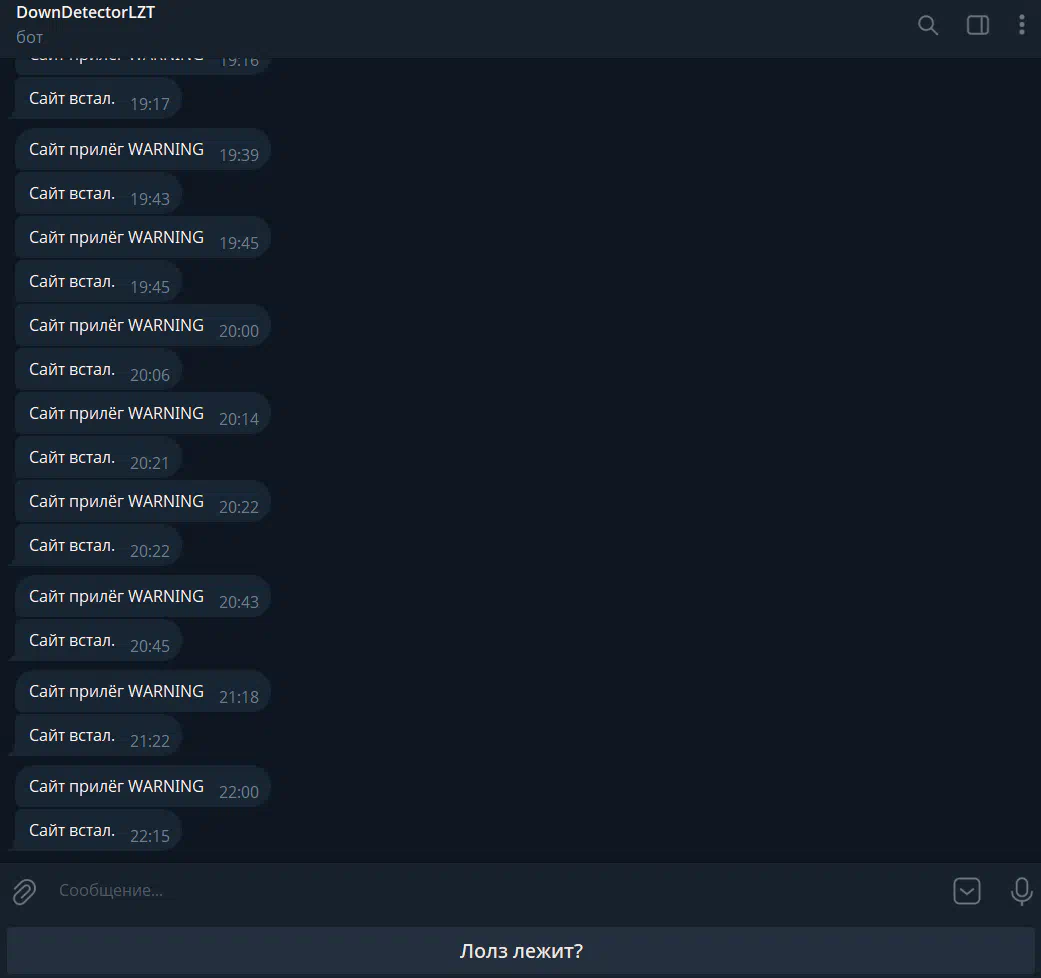Select "Сайт прилёг WARNING" message at 20:00
Image resolution: width=1041 pixels, height=978 pixels.
click(x=142, y=325)
